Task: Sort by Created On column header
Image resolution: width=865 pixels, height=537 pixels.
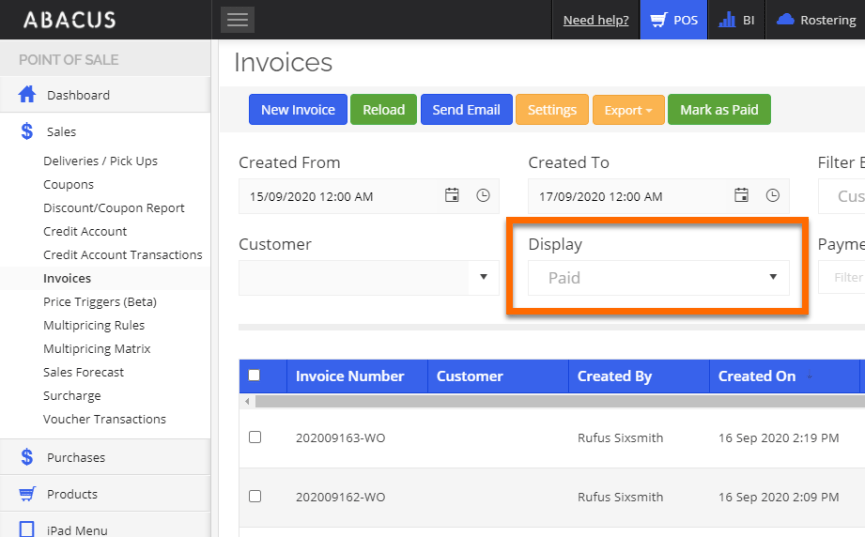Action: pos(757,376)
